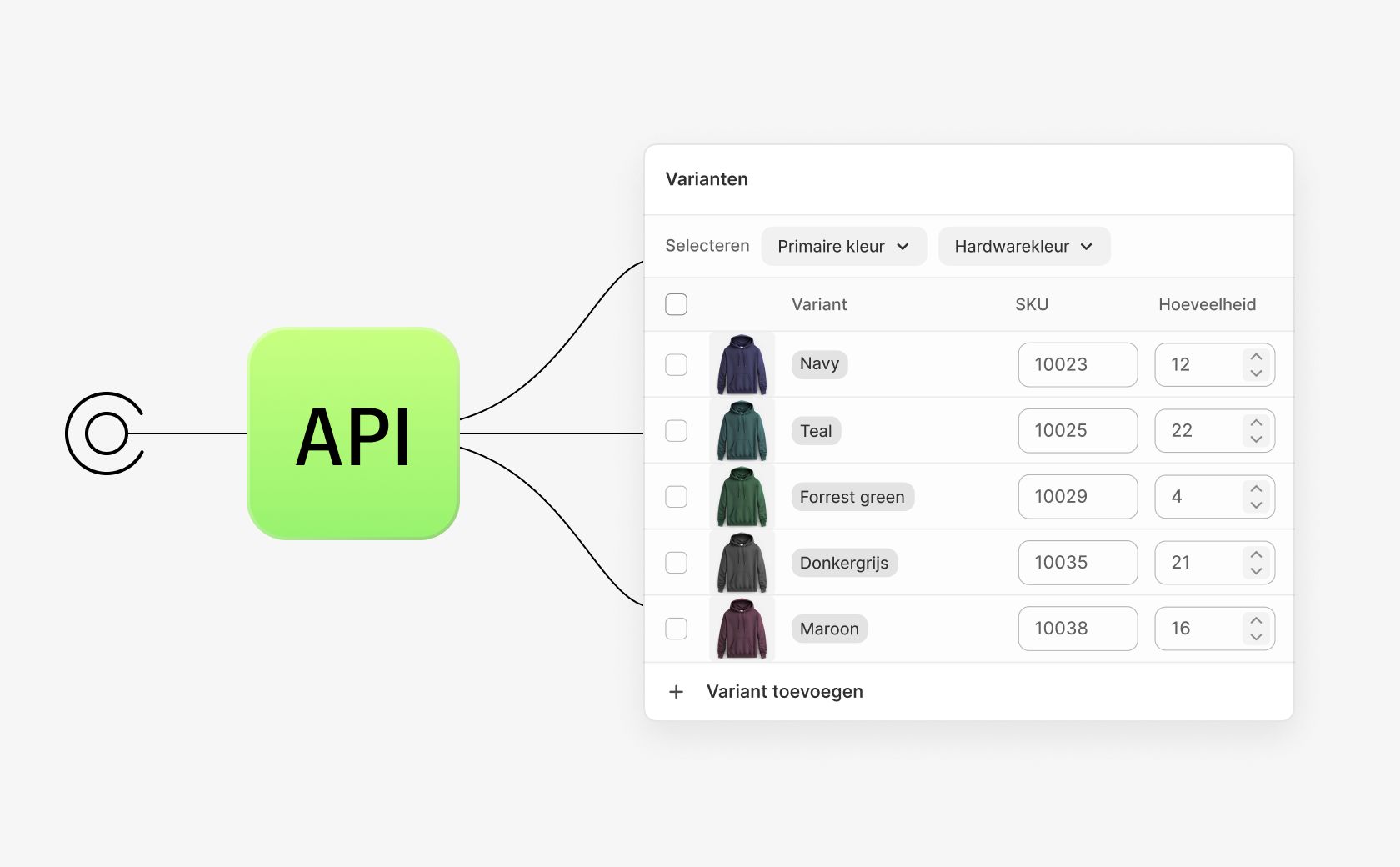This screenshot has width=1400, height=867.
Task: Open the Navy hoodie thumbnail
Action: pyautogui.click(x=742, y=364)
